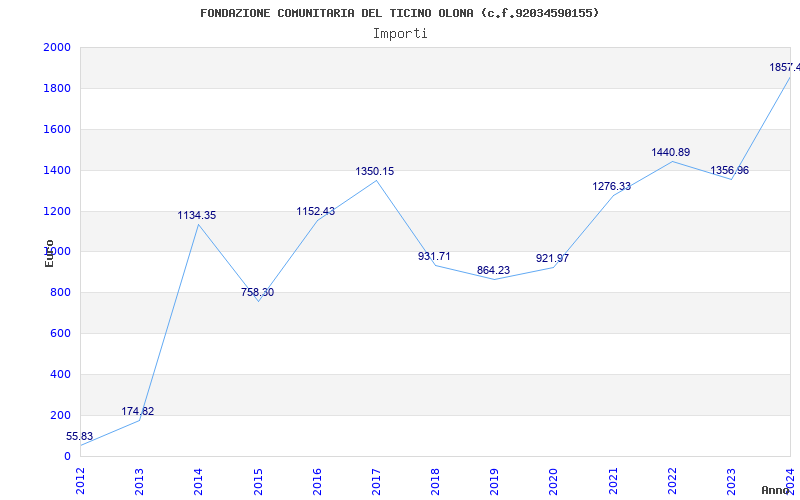Click the 'Anno' x-axis title
Screen dimensions: 800x500
pos(775,490)
